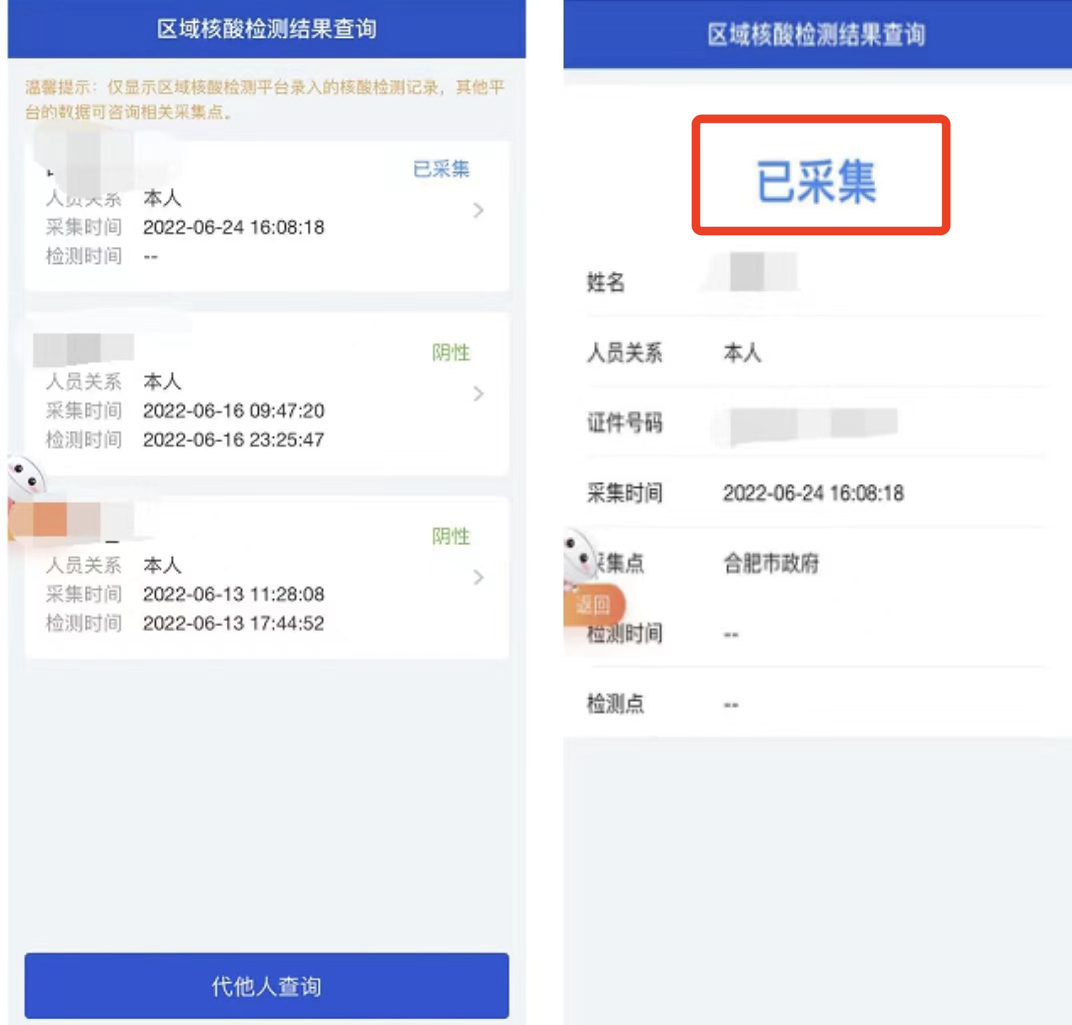Select the 已采集 status in first record
This screenshot has height=1025, width=1072.
[x=441, y=169]
